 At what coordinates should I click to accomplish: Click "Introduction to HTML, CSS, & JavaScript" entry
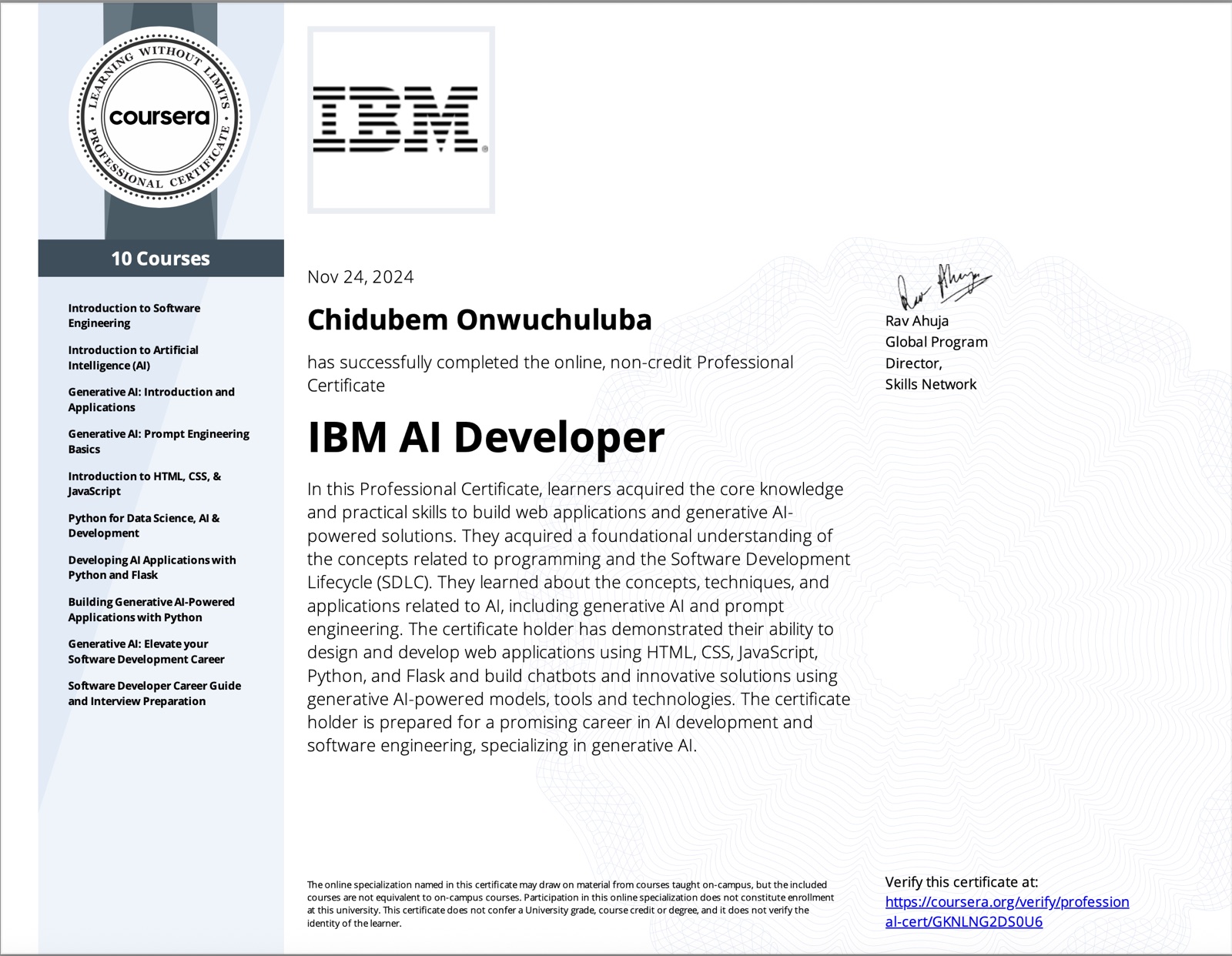tap(145, 483)
